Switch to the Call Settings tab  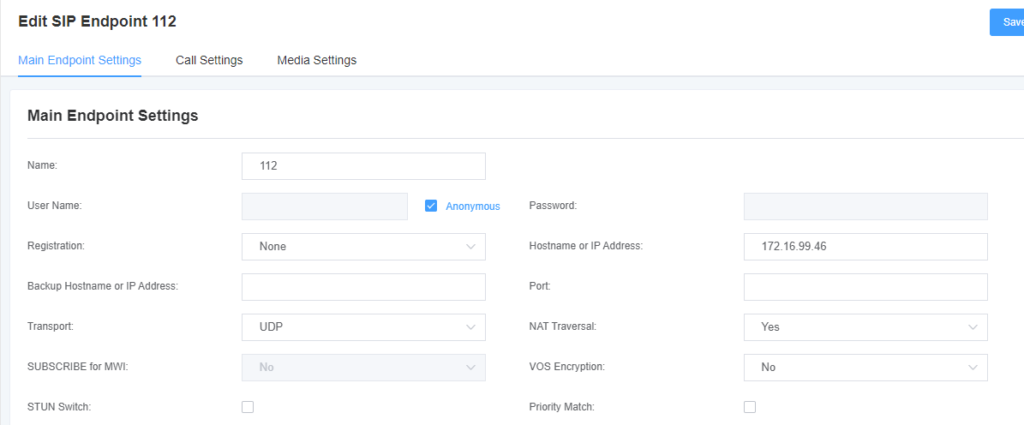click(x=209, y=60)
